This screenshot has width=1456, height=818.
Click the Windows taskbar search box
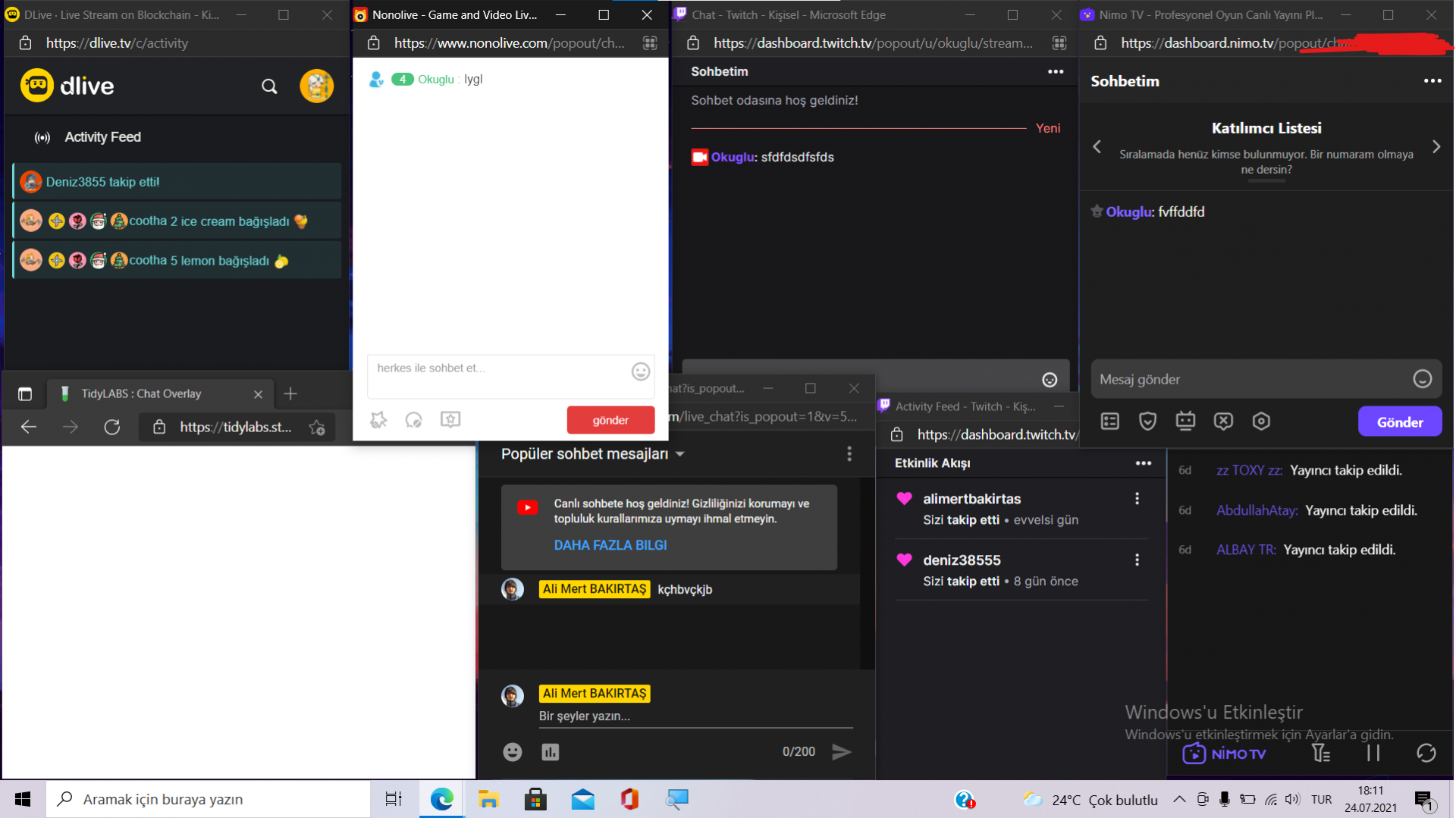click(x=209, y=799)
